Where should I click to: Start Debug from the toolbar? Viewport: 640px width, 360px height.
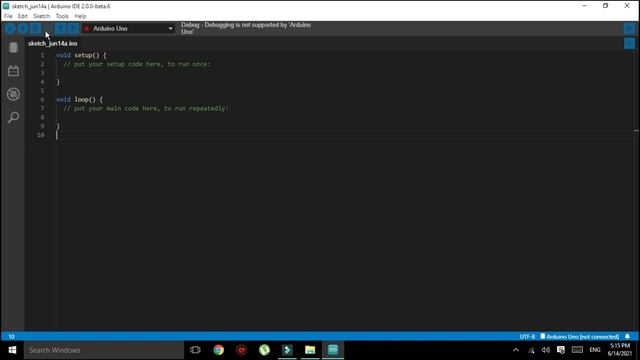tap(36, 28)
